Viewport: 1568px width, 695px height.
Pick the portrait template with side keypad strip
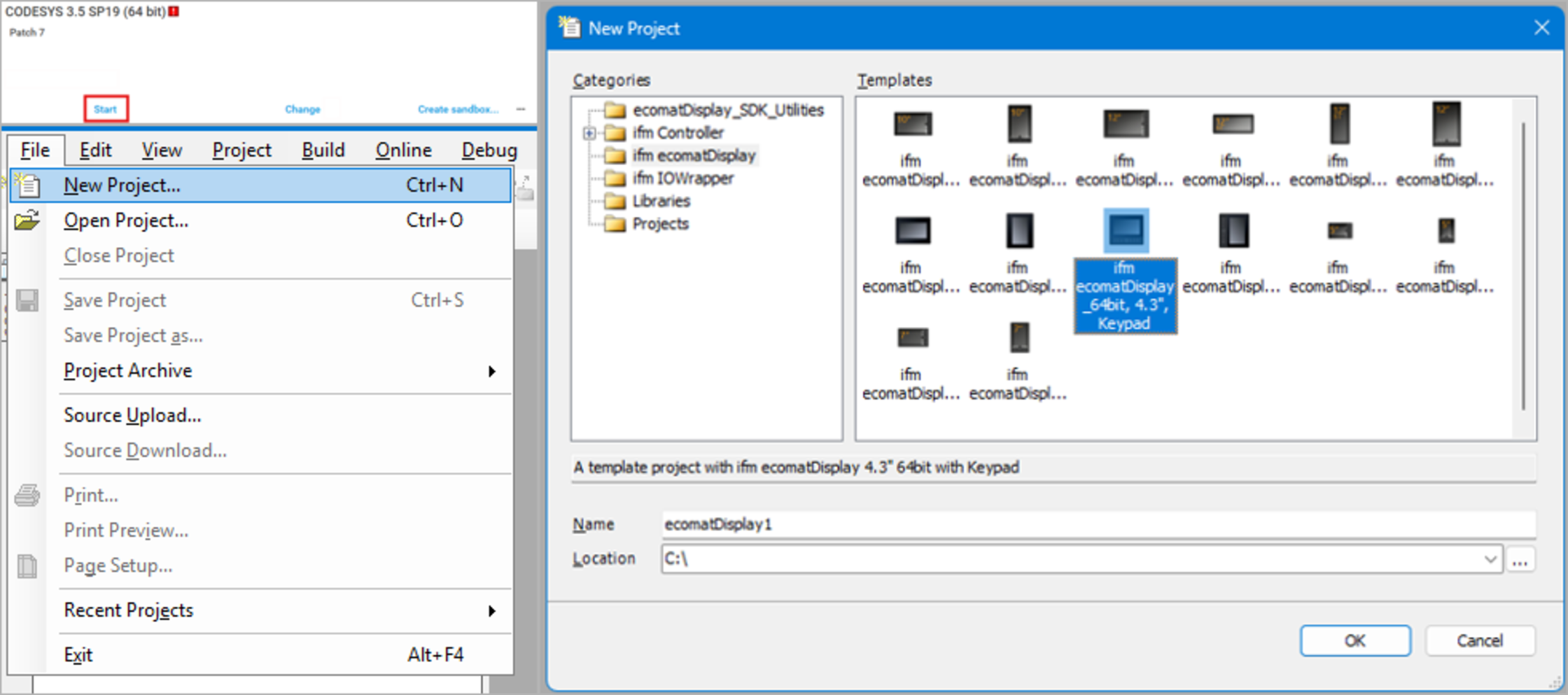click(x=1233, y=230)
